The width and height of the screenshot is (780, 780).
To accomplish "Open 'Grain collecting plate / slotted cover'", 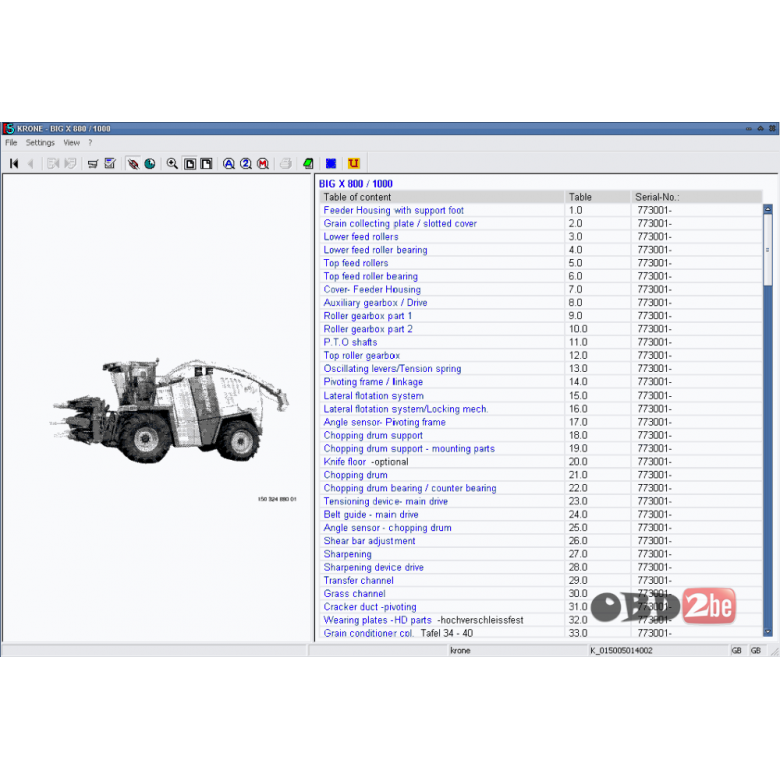I will [x=400, y=223].
